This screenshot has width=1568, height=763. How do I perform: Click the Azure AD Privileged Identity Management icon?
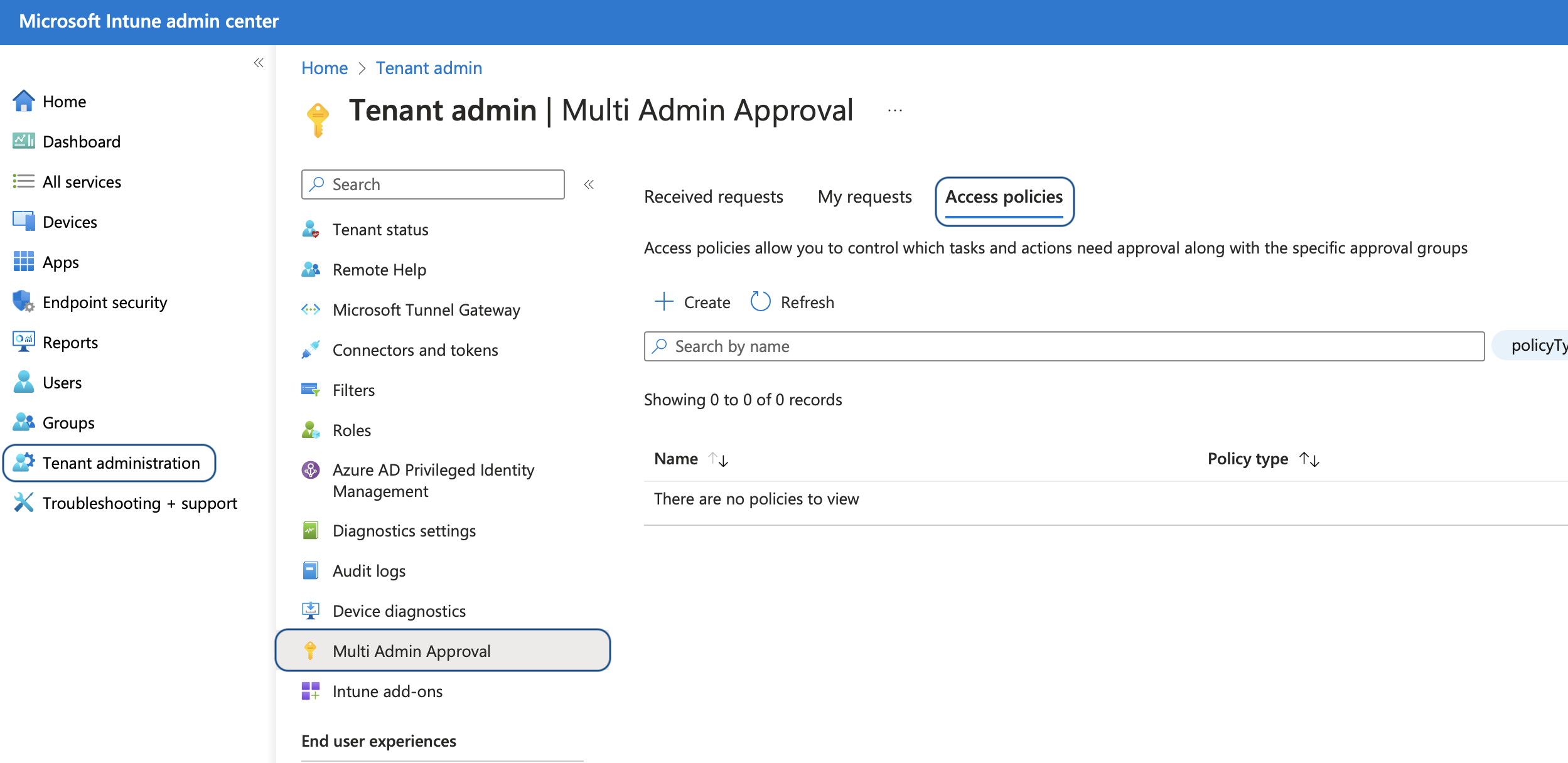pos(311,469)
